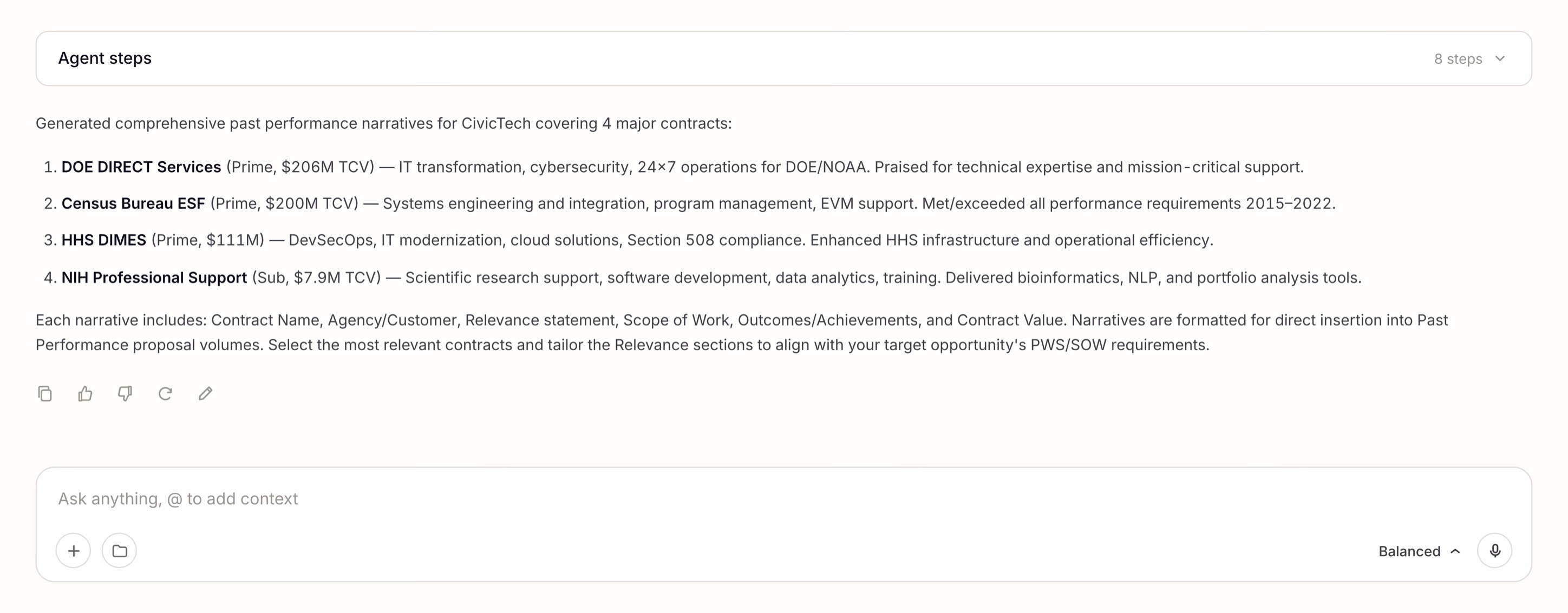Copy the response with the copy icon
The width and height of the screenshot is (1568, 613).
tap(45, 394)
